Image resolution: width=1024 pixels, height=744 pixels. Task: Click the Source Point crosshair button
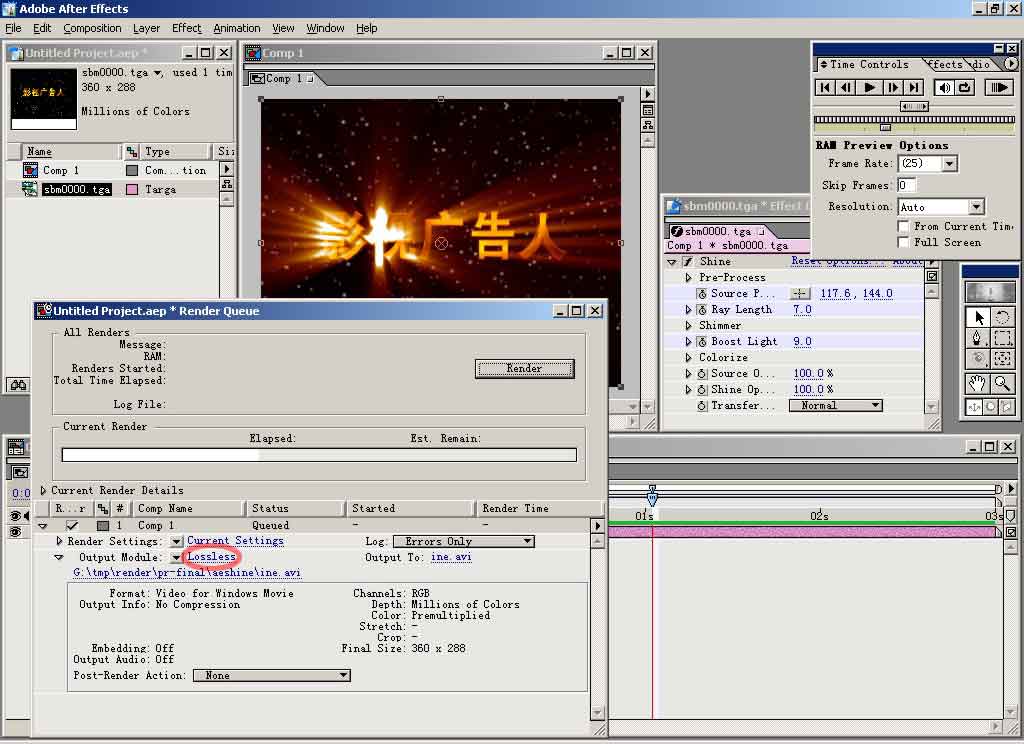800,294
